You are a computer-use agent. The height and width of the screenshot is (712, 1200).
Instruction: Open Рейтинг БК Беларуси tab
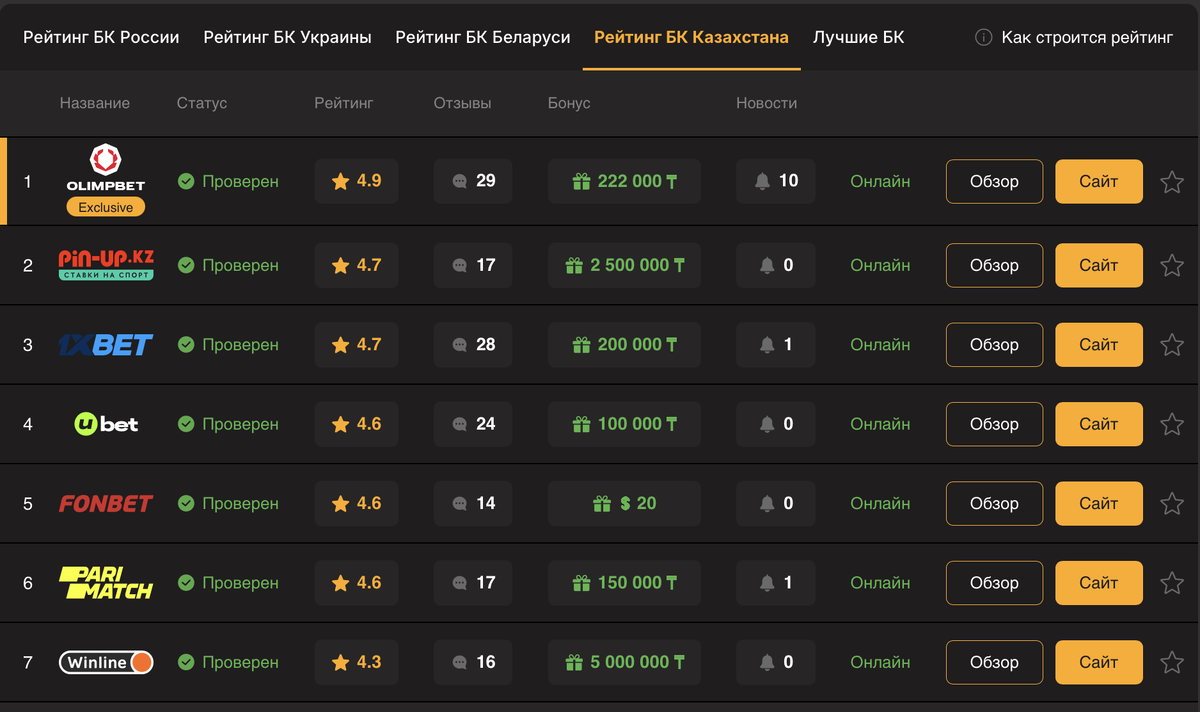click(483, 37)
